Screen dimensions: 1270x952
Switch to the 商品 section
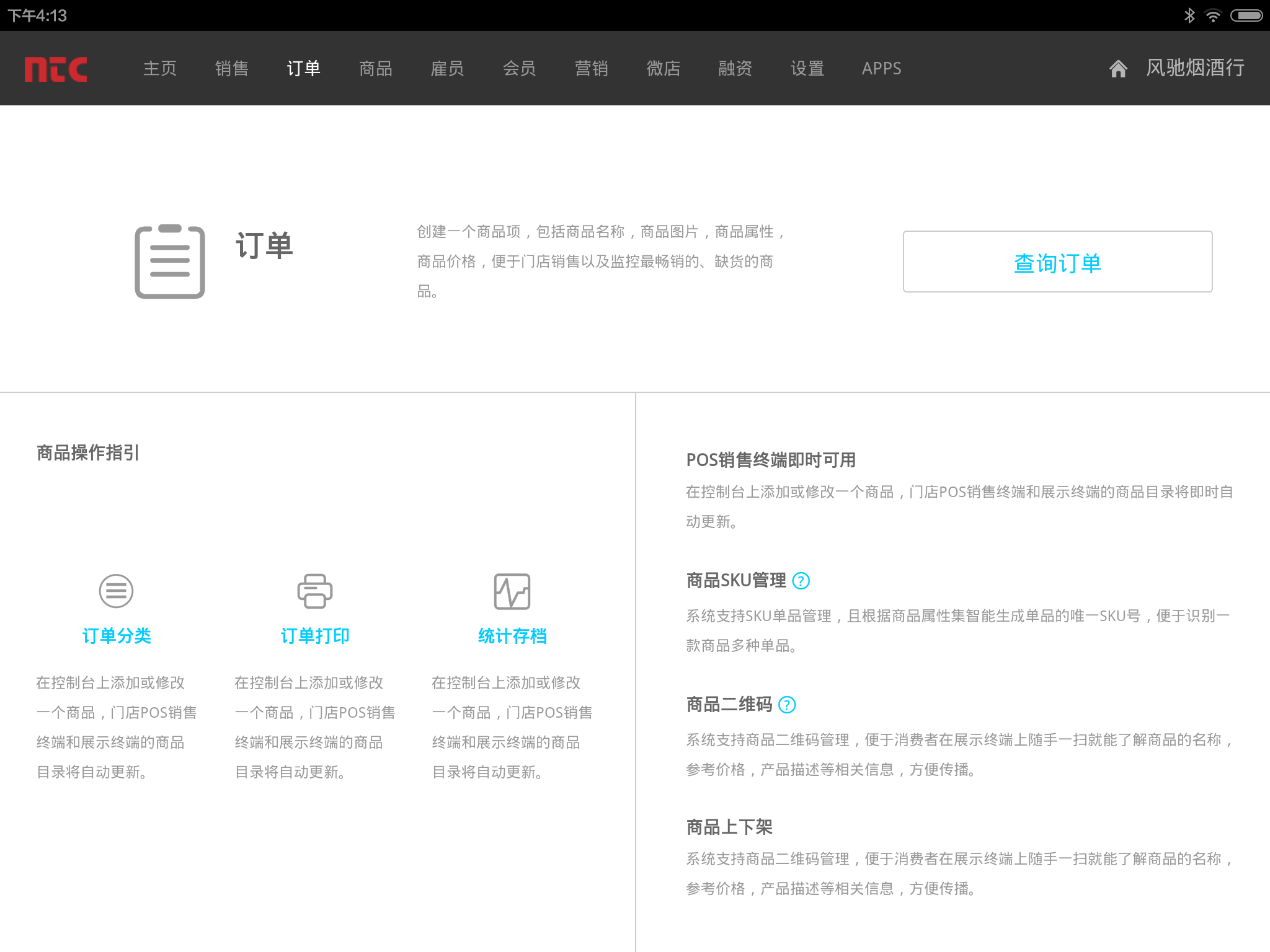(376, 68)
